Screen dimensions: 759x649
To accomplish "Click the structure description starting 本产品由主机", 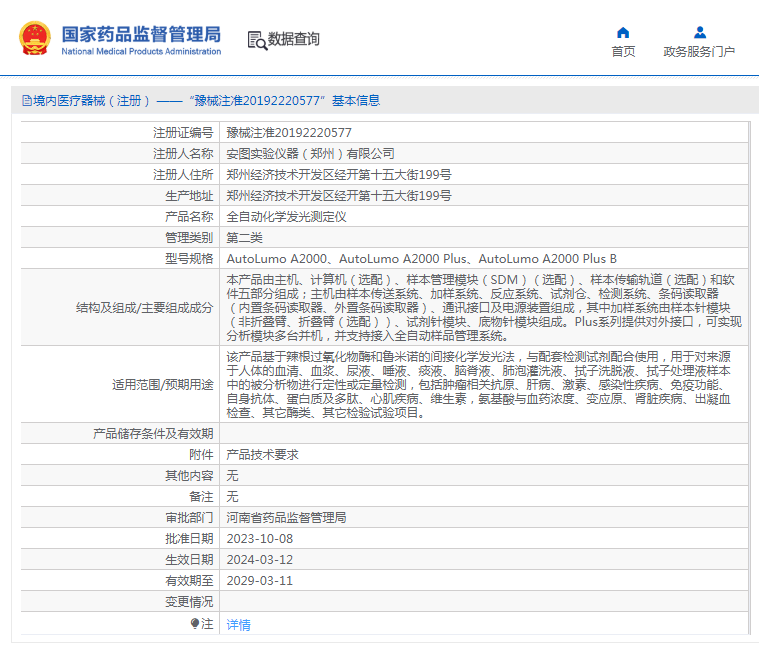I will coord(484,308).
